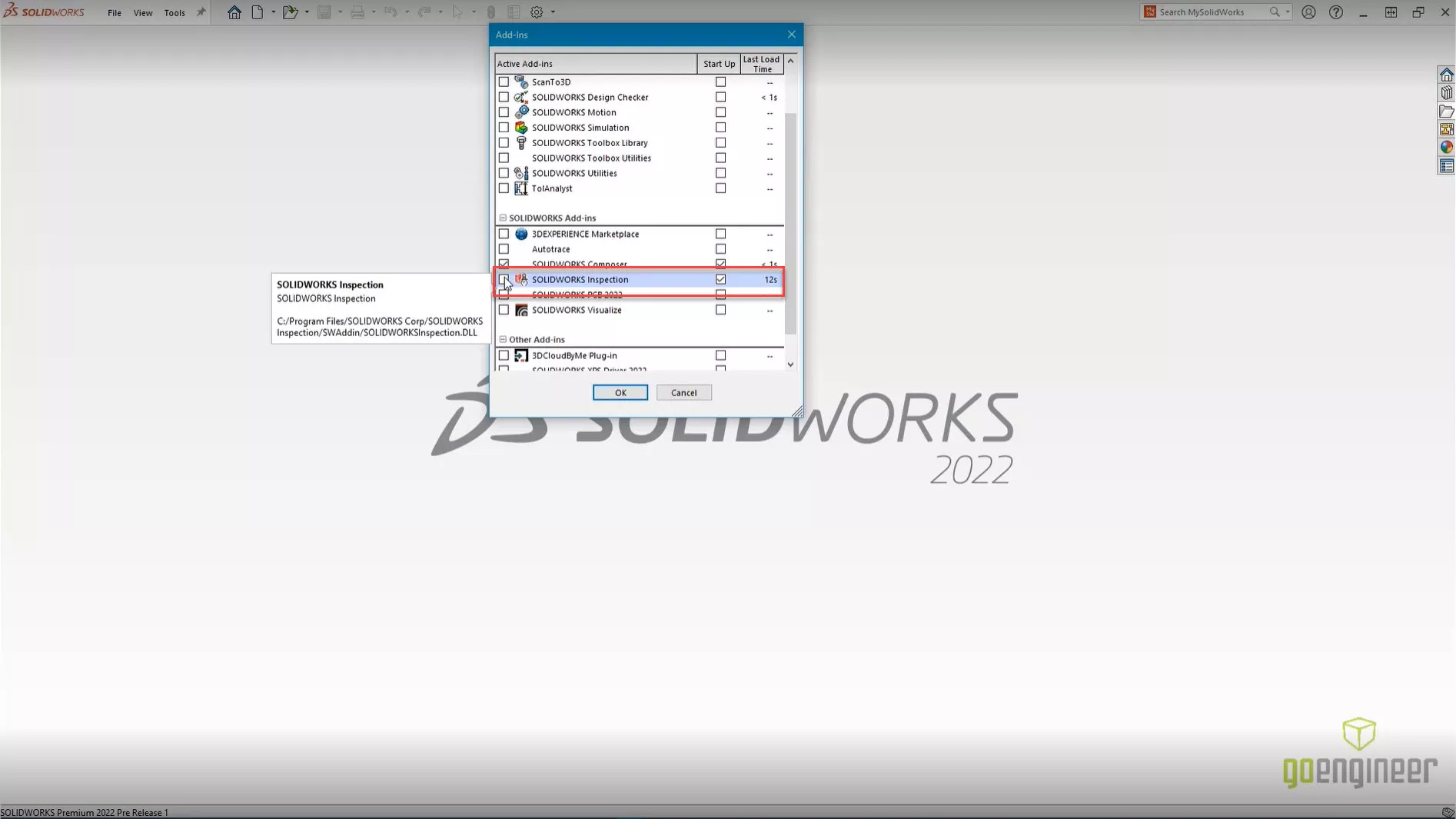Image resolution: width=1456 pixels, height=819 pixels.
Task: Select the TolAnalyst add-in row
Action: pos(640,188)
